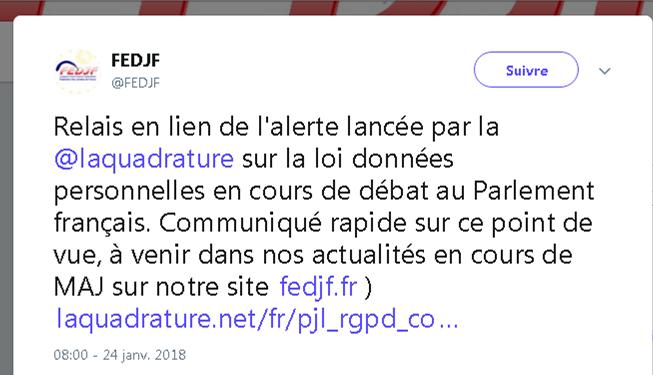Click the word 'Relais' starting the tweet

(x=88, y=127)
